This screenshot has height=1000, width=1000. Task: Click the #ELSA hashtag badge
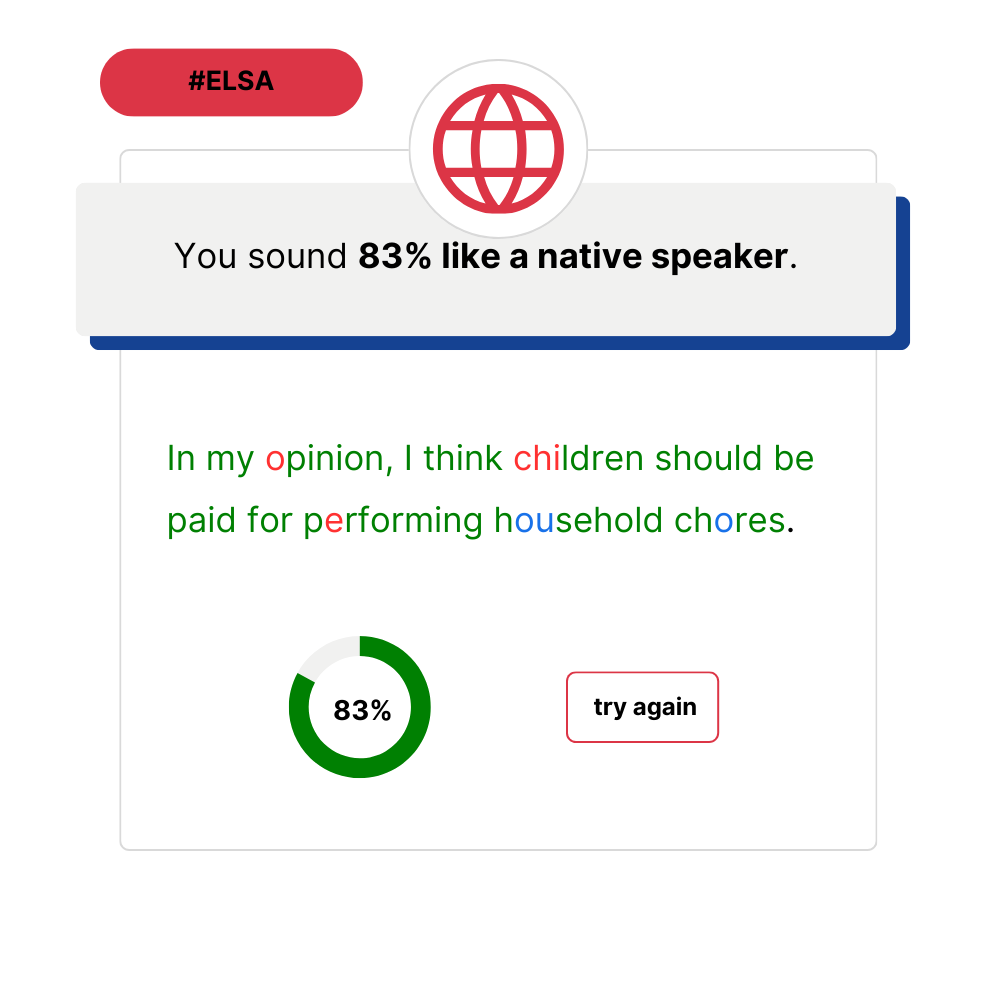coord(231,82)
